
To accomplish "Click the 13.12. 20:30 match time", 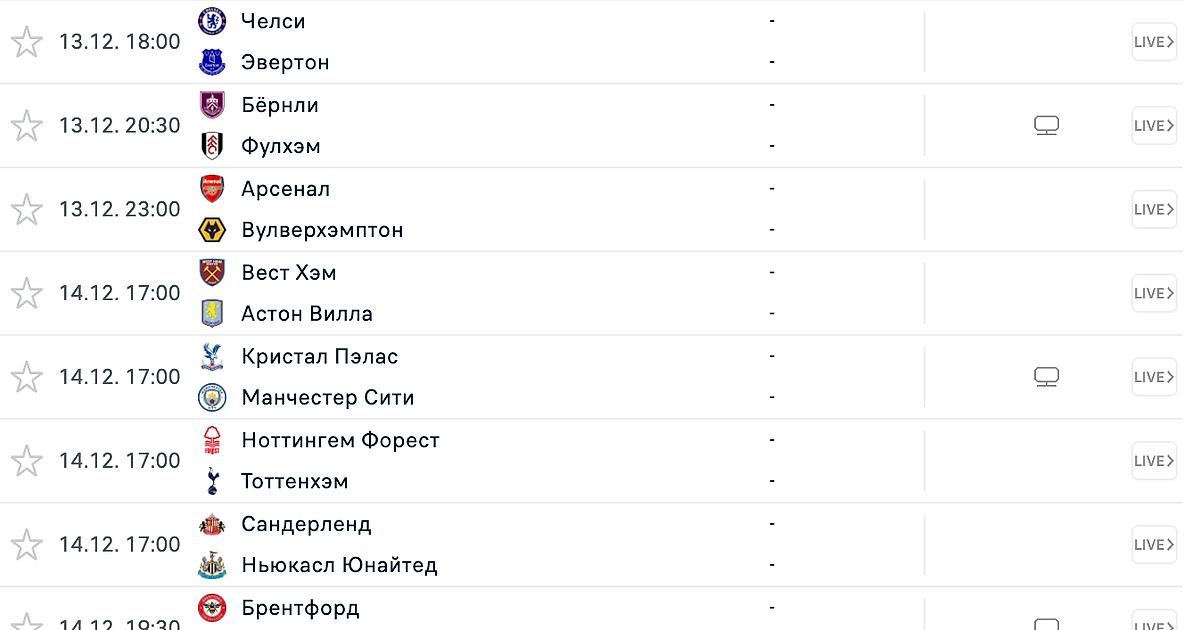I will click(x=119, y=126).
